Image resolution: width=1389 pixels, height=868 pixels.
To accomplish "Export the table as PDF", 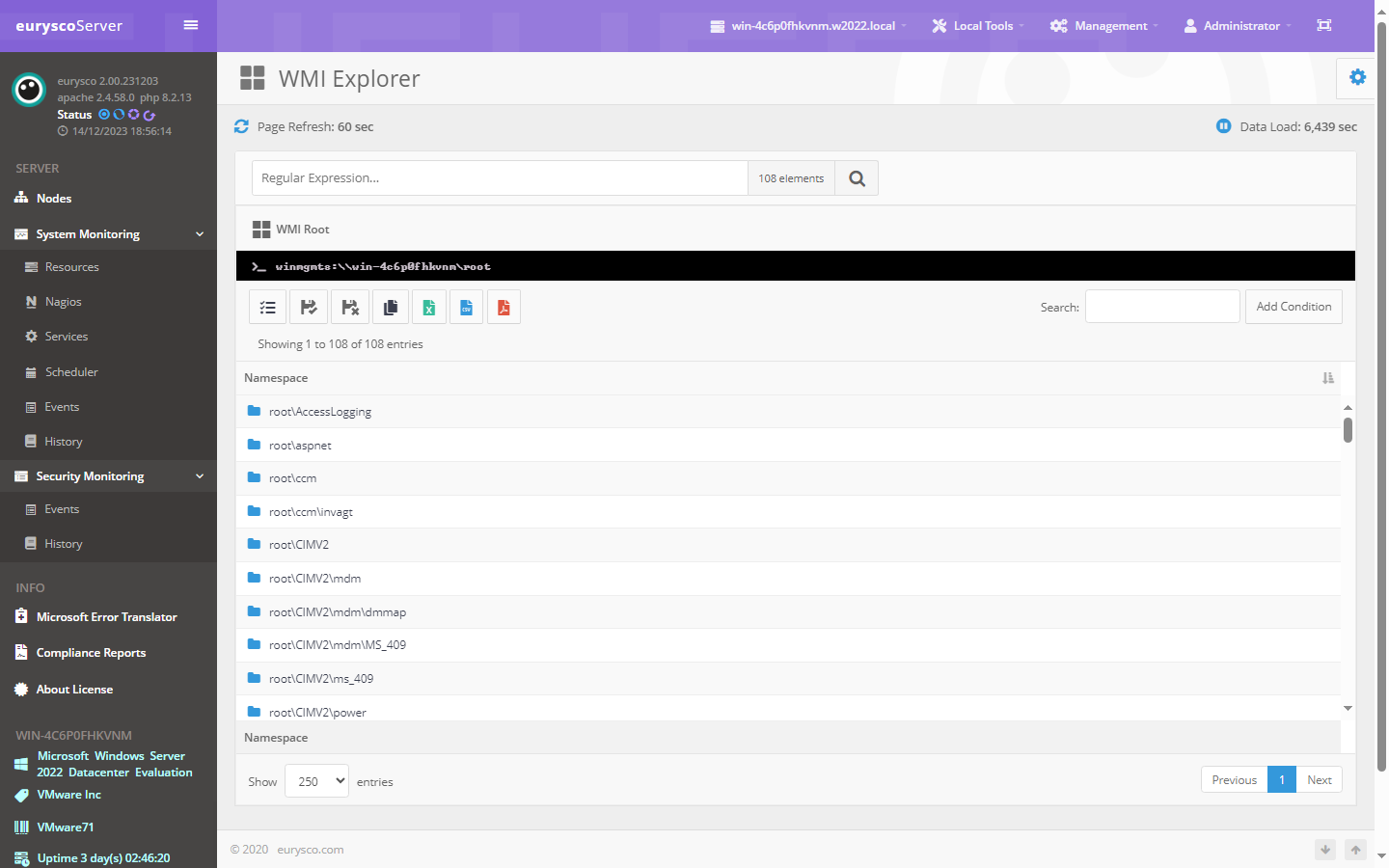I will tap(504, 308).
